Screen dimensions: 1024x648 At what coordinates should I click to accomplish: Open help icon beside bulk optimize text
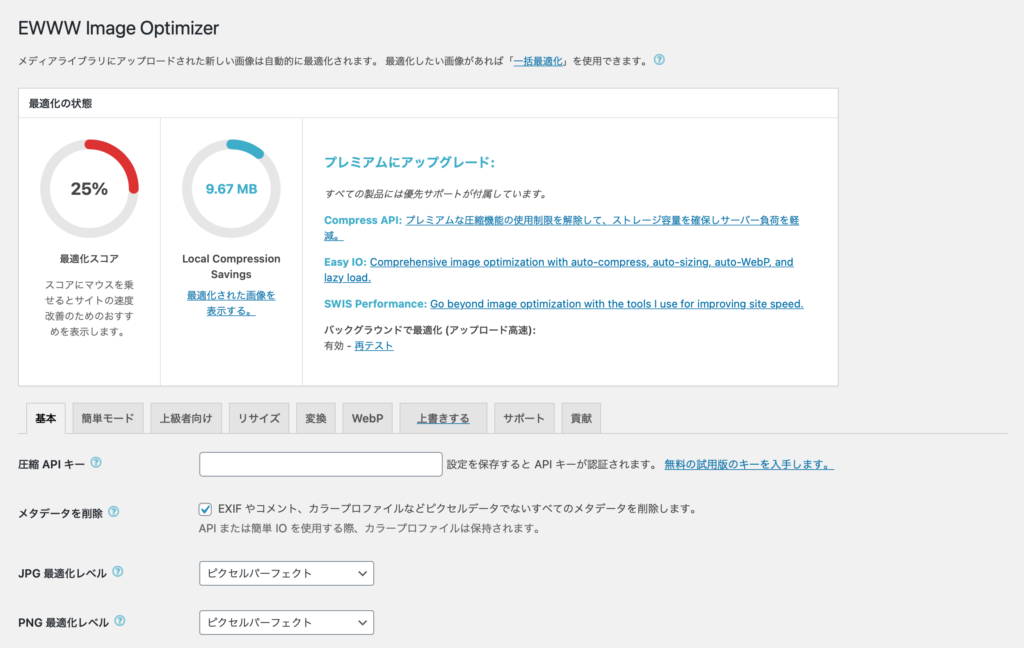coord(659,60)
